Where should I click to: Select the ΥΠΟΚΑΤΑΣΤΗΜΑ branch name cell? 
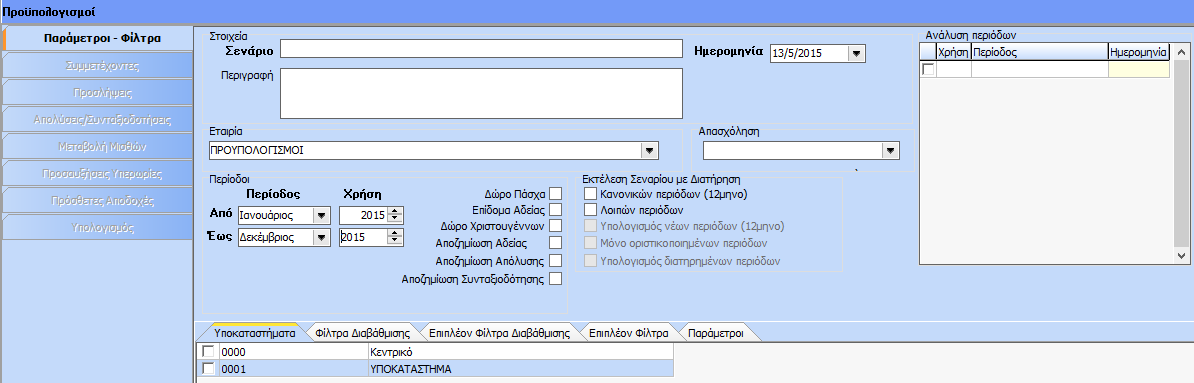pos(521,369)
